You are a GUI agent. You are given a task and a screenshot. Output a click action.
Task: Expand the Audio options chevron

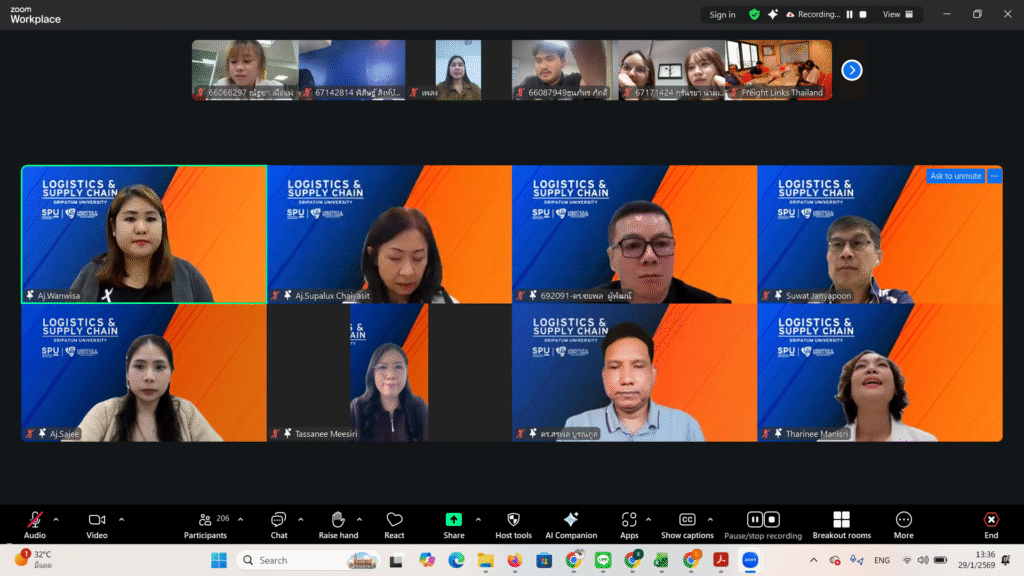56,519
